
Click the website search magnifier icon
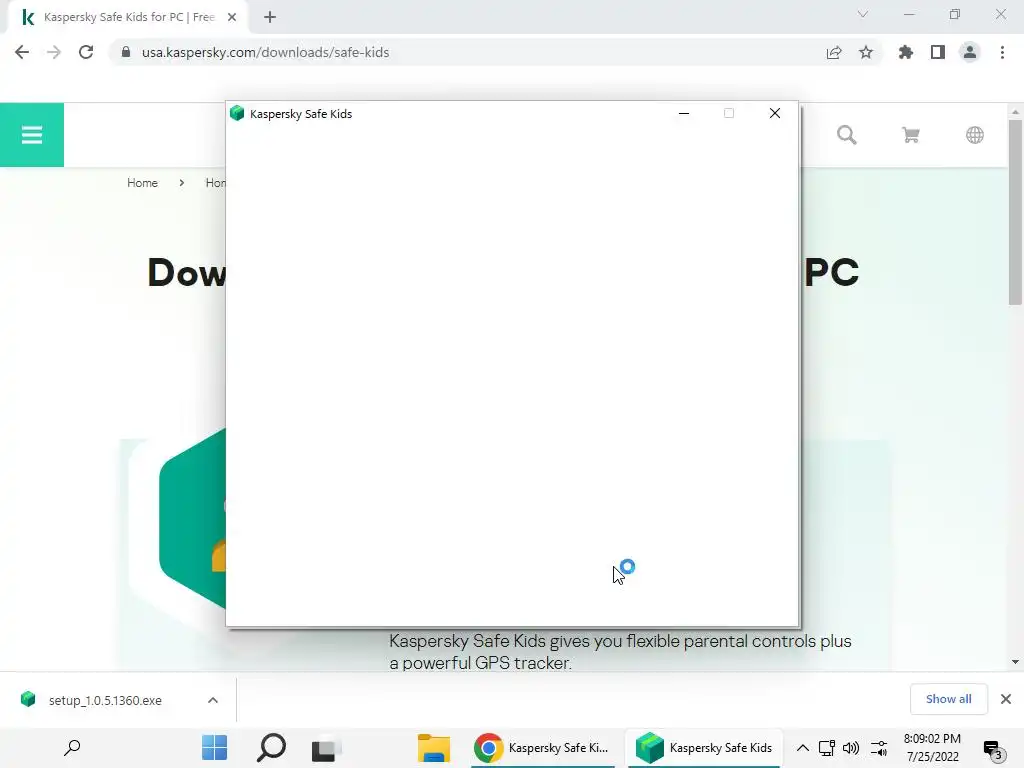pyautogui.click(x=847, y=135)
